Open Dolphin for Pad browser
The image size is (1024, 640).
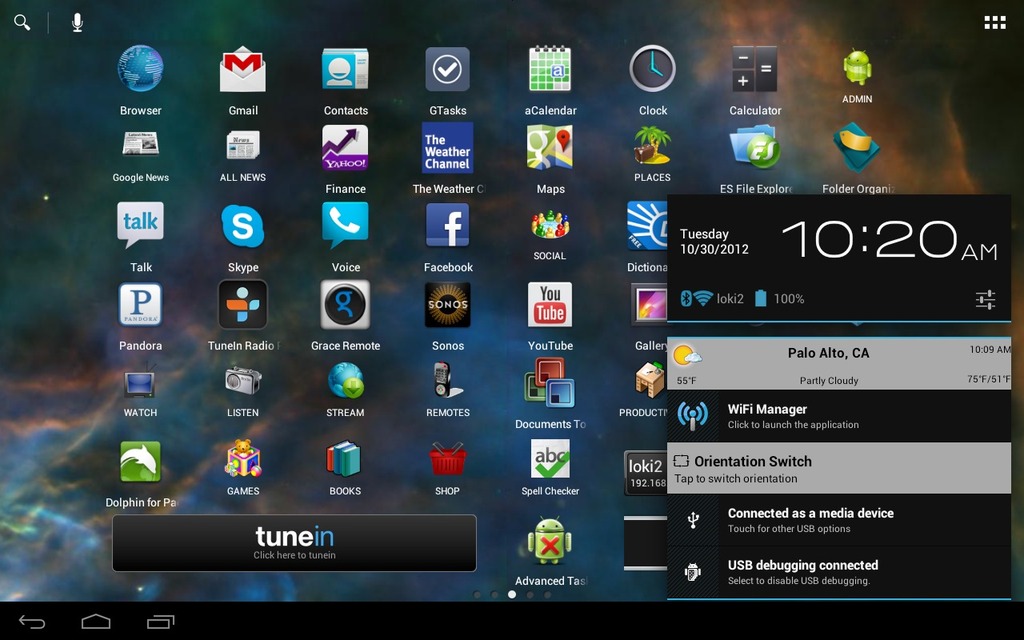[x=140, y=461]
